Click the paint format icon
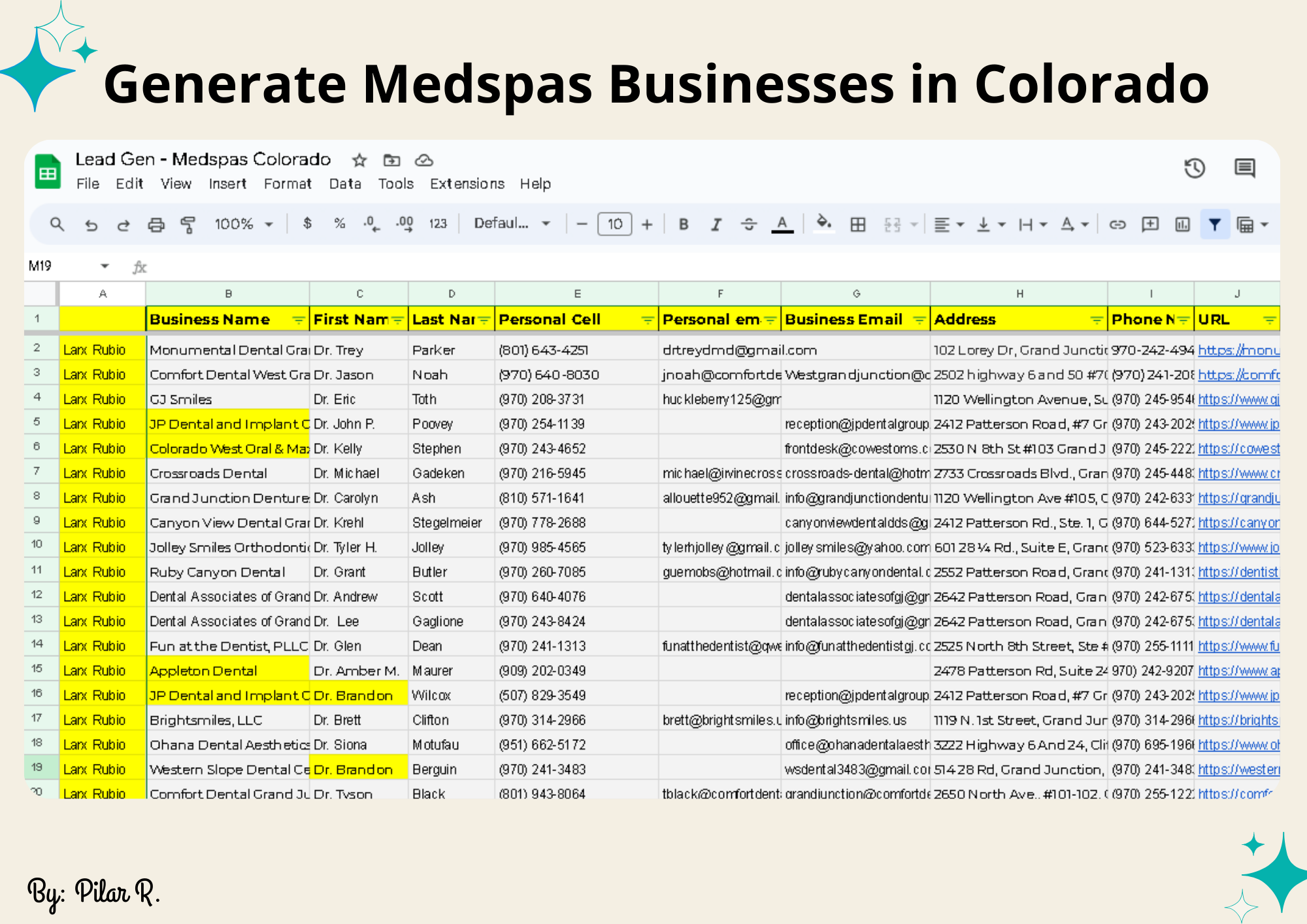This screenshot has width=1307, height=924. [188, 225]
